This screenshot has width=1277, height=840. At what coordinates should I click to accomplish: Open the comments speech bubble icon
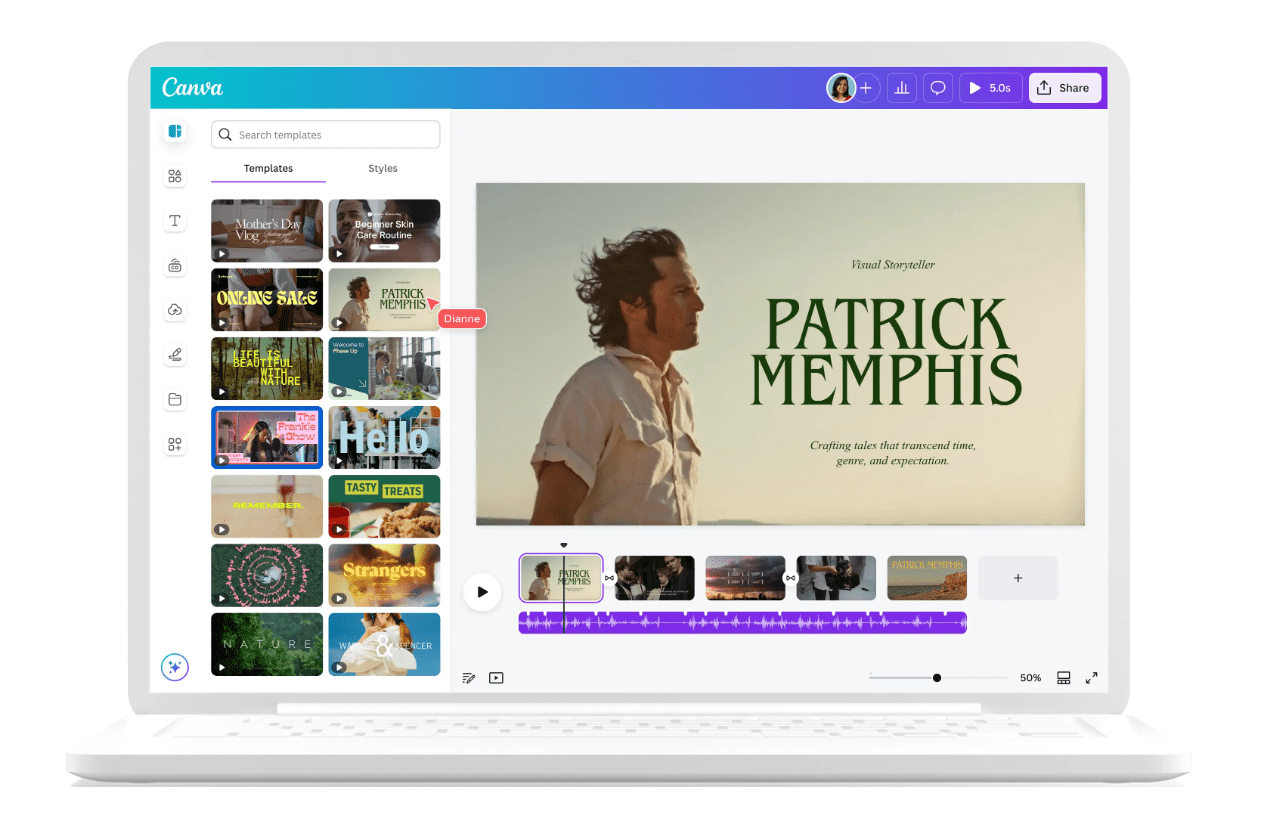tap(938, 88)
